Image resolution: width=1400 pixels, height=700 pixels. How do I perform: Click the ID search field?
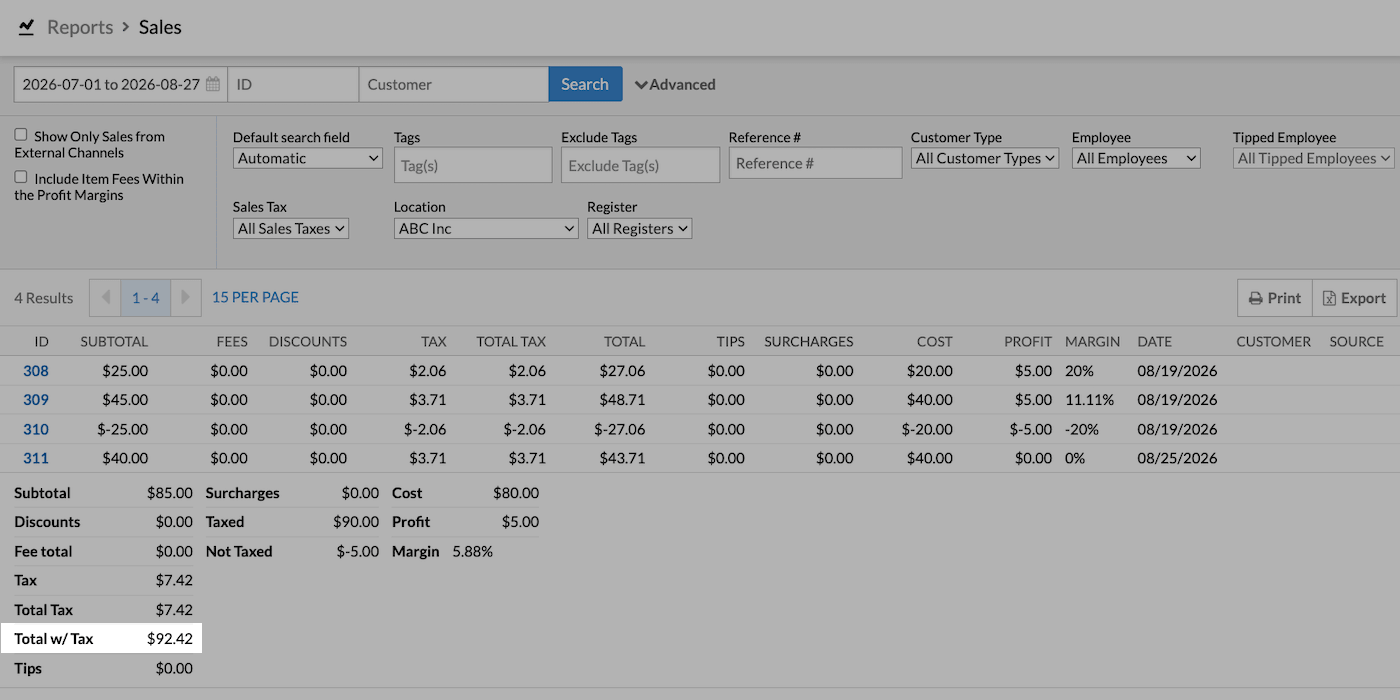[x=293, y=84]
